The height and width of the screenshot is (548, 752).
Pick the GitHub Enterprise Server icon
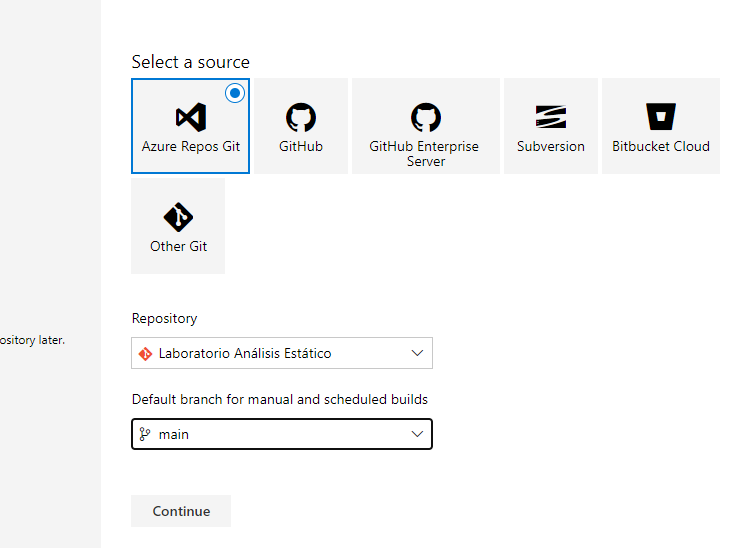(426, 117)
